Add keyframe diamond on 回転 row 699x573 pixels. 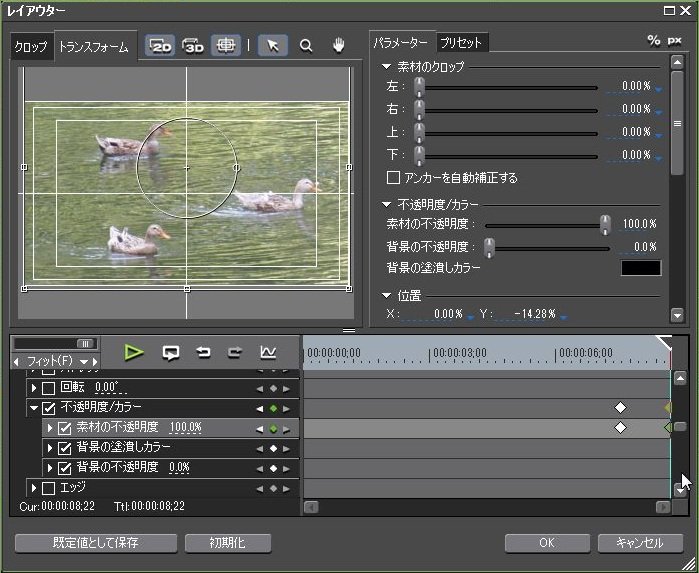(274, 389)
